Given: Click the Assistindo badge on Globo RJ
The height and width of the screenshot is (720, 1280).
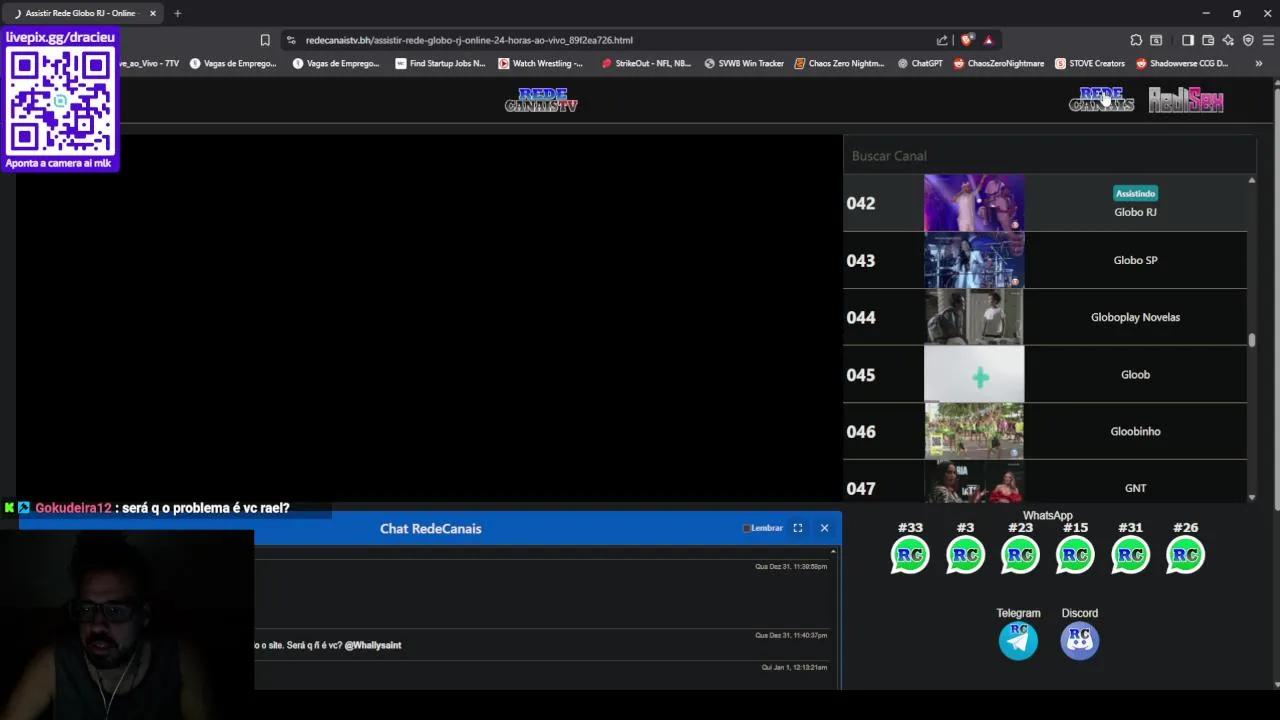Looking at the screenshot, I should tap(1135, 193).
